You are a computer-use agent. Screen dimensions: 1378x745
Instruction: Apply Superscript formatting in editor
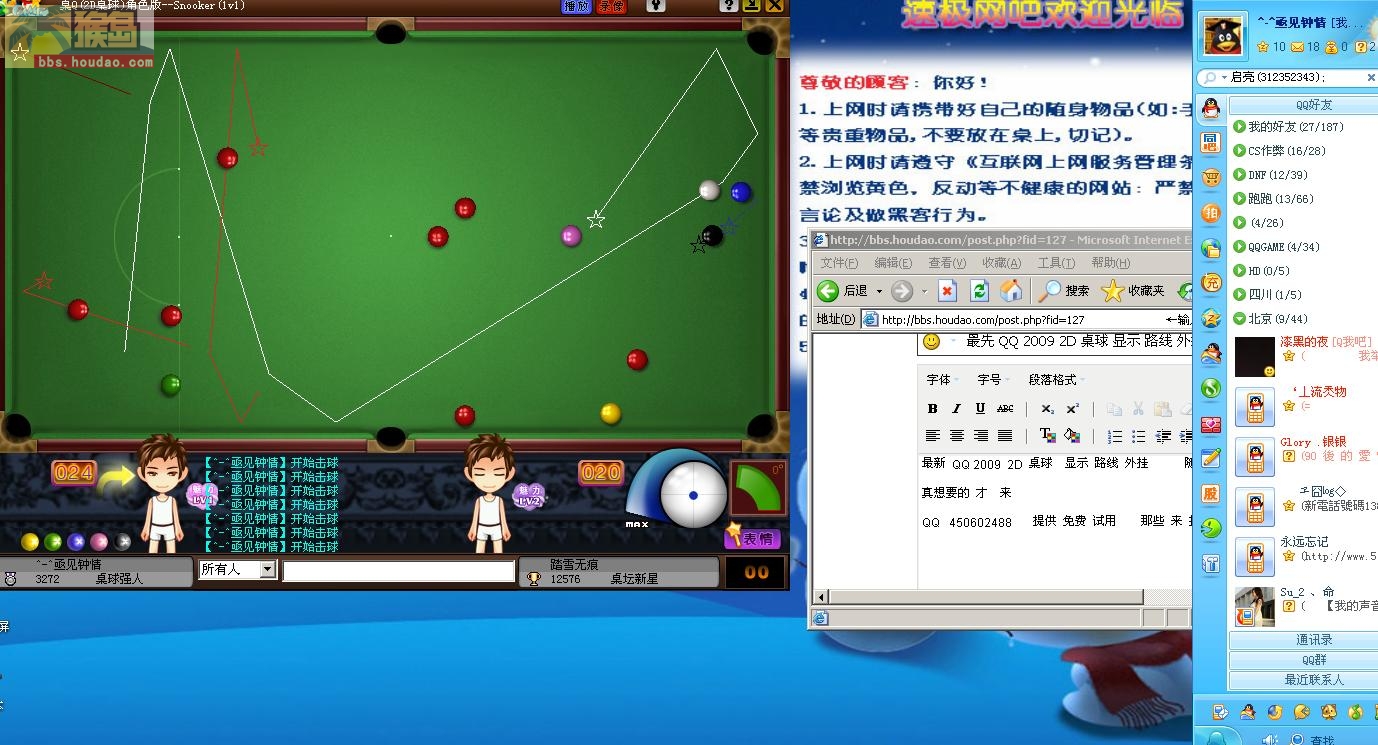(1072, 409)
